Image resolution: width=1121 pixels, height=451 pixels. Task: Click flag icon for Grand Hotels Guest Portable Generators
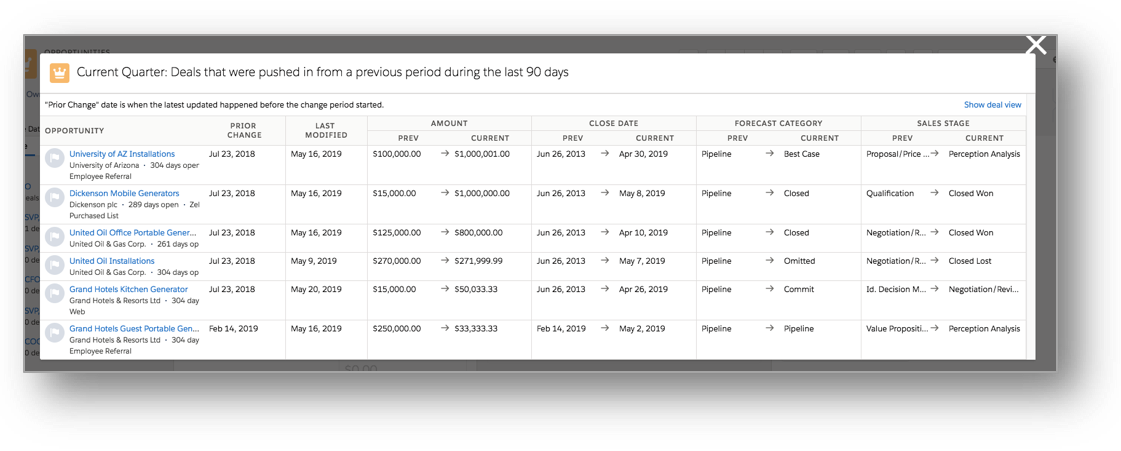pyautogui.click(x=54, y=334)
